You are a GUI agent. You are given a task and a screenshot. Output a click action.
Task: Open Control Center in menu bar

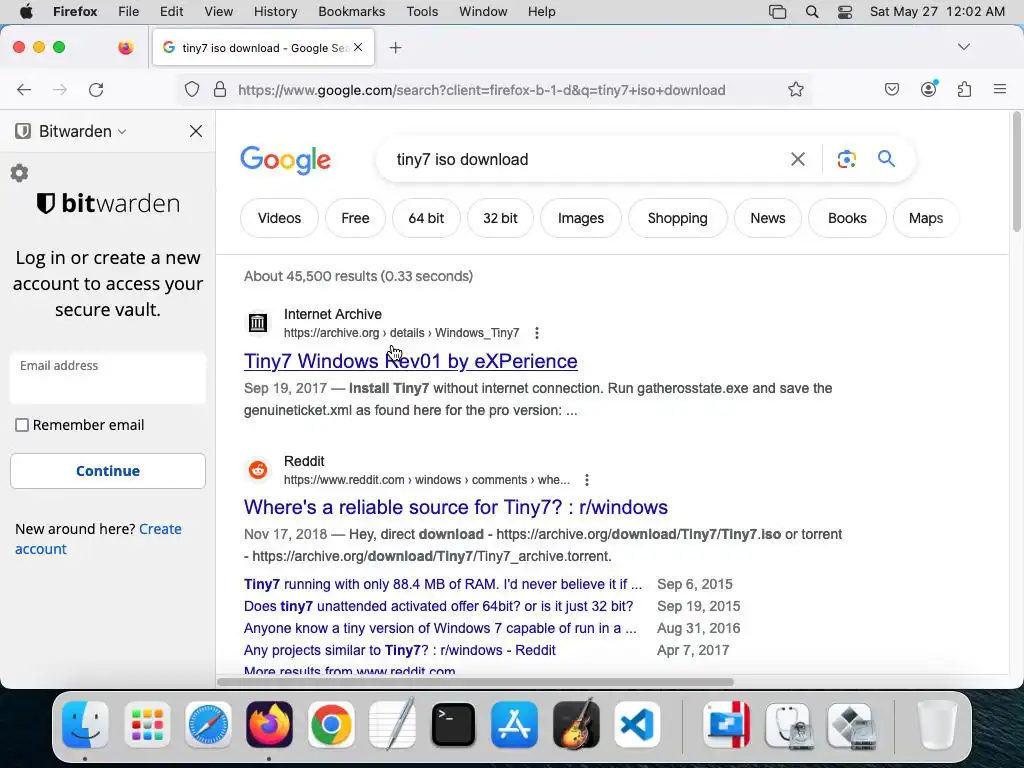point(844,12)
